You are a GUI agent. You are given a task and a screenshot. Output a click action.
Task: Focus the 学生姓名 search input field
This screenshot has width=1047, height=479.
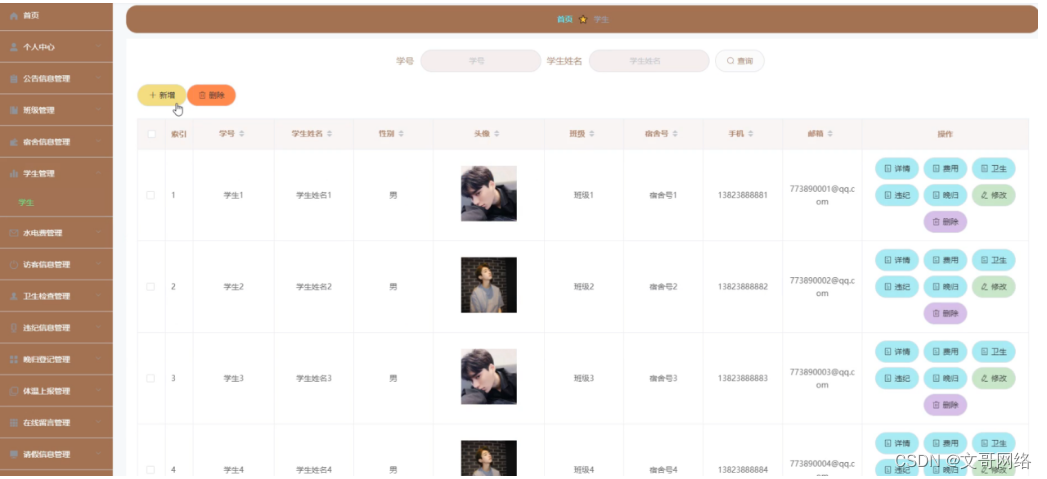pos(648,61)
